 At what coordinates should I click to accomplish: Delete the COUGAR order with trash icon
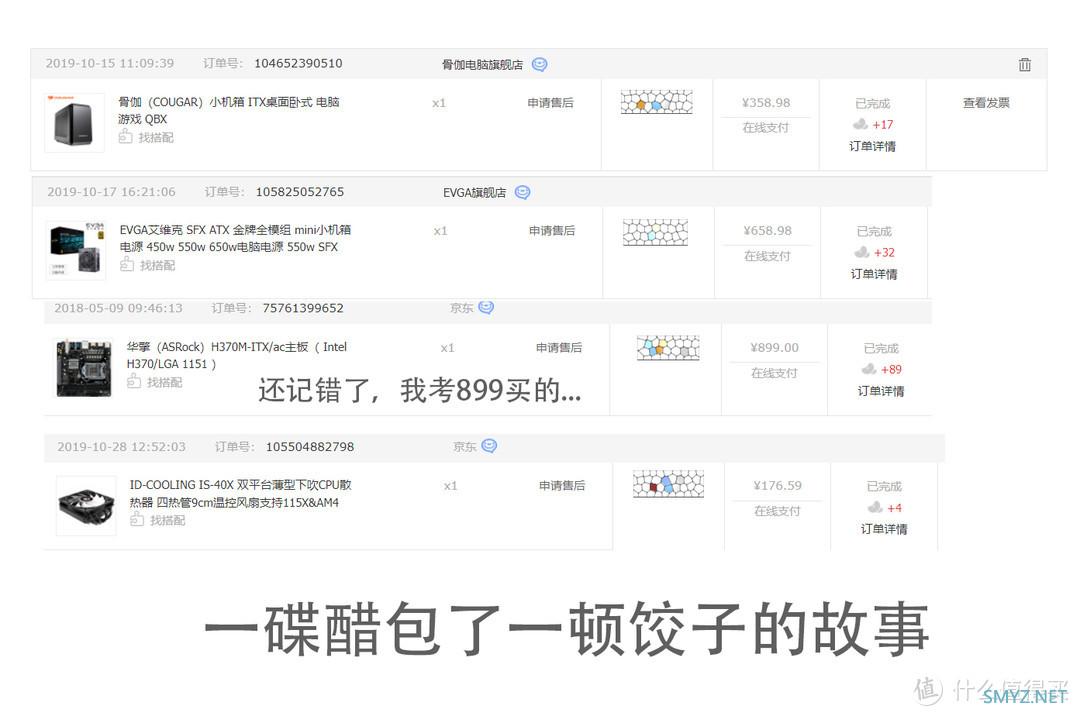1025,65
